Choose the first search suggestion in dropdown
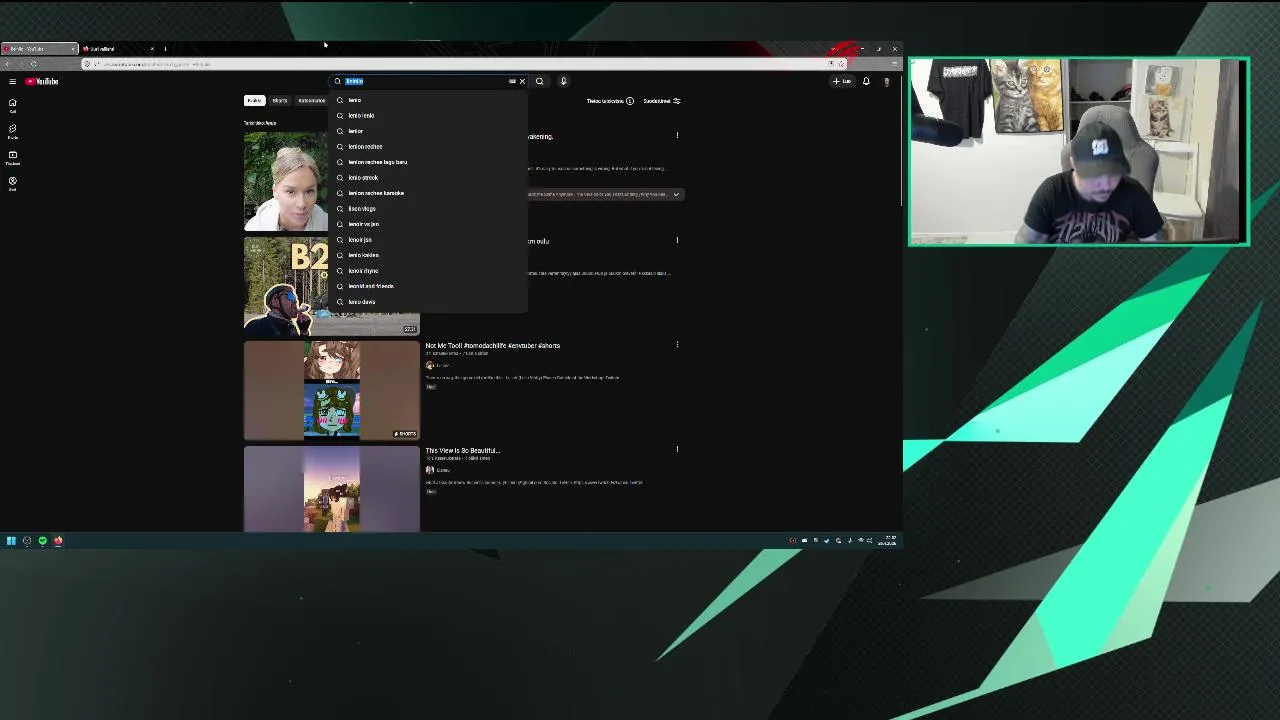The image size is (1280, 720). (428, 100)
